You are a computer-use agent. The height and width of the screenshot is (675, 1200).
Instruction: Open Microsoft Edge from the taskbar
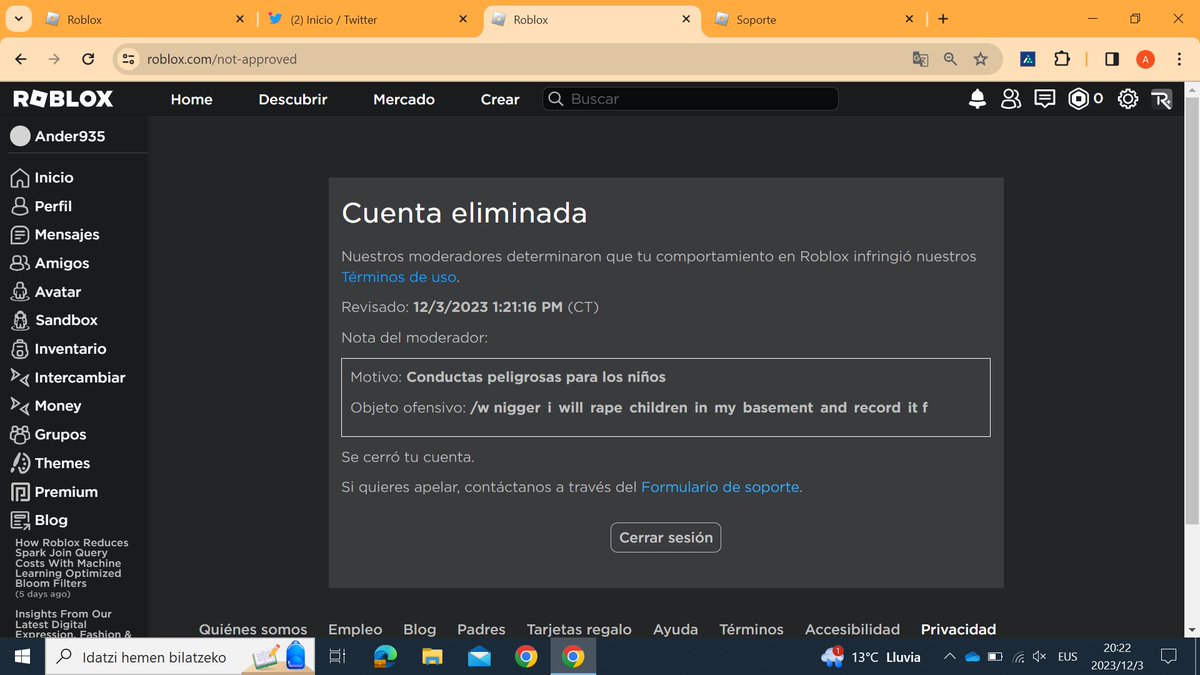385,657
